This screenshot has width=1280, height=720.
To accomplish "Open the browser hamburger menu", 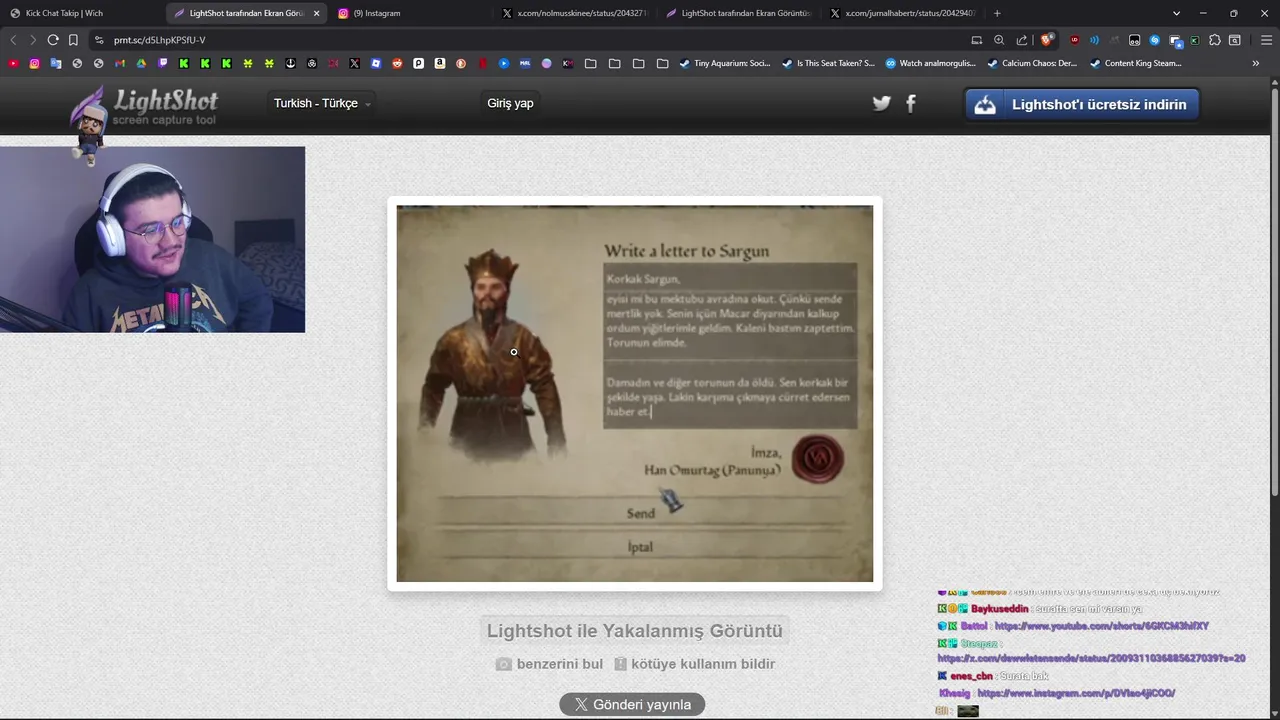I will 1266,40.
